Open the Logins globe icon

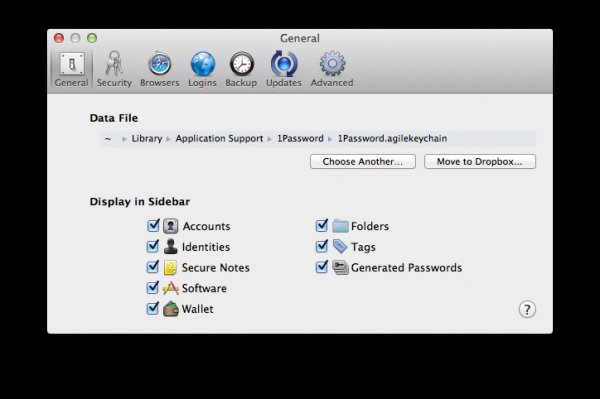pyautogui.click(x=202, y=64)
